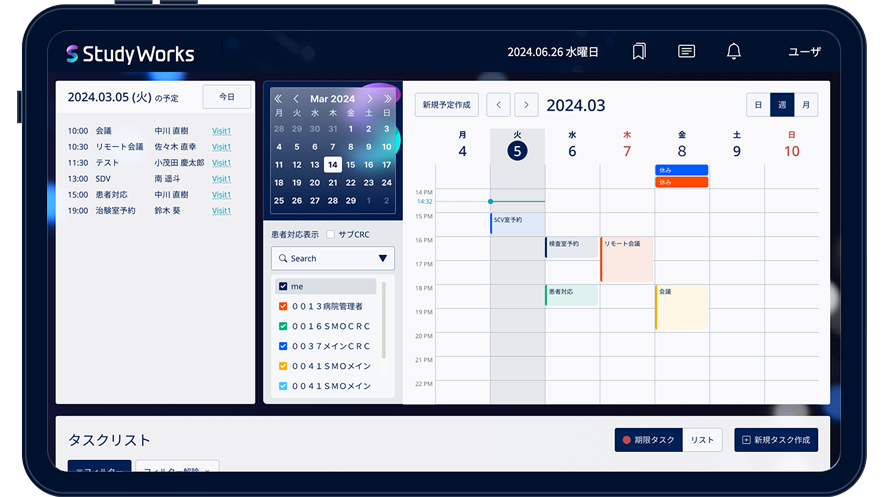Open the blue 休み event on Friday
The height and width of the screenshot is (497, 884).
click(682, 170)
